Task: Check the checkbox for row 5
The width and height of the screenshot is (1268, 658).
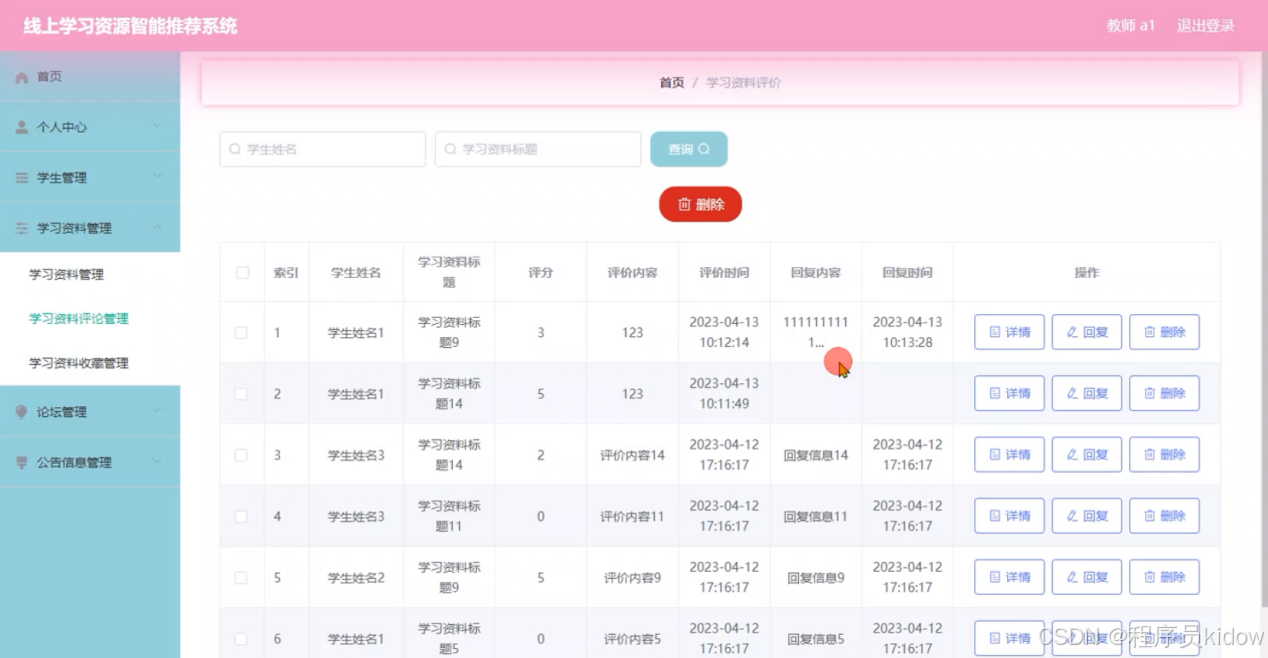Action: pos(241,577)
